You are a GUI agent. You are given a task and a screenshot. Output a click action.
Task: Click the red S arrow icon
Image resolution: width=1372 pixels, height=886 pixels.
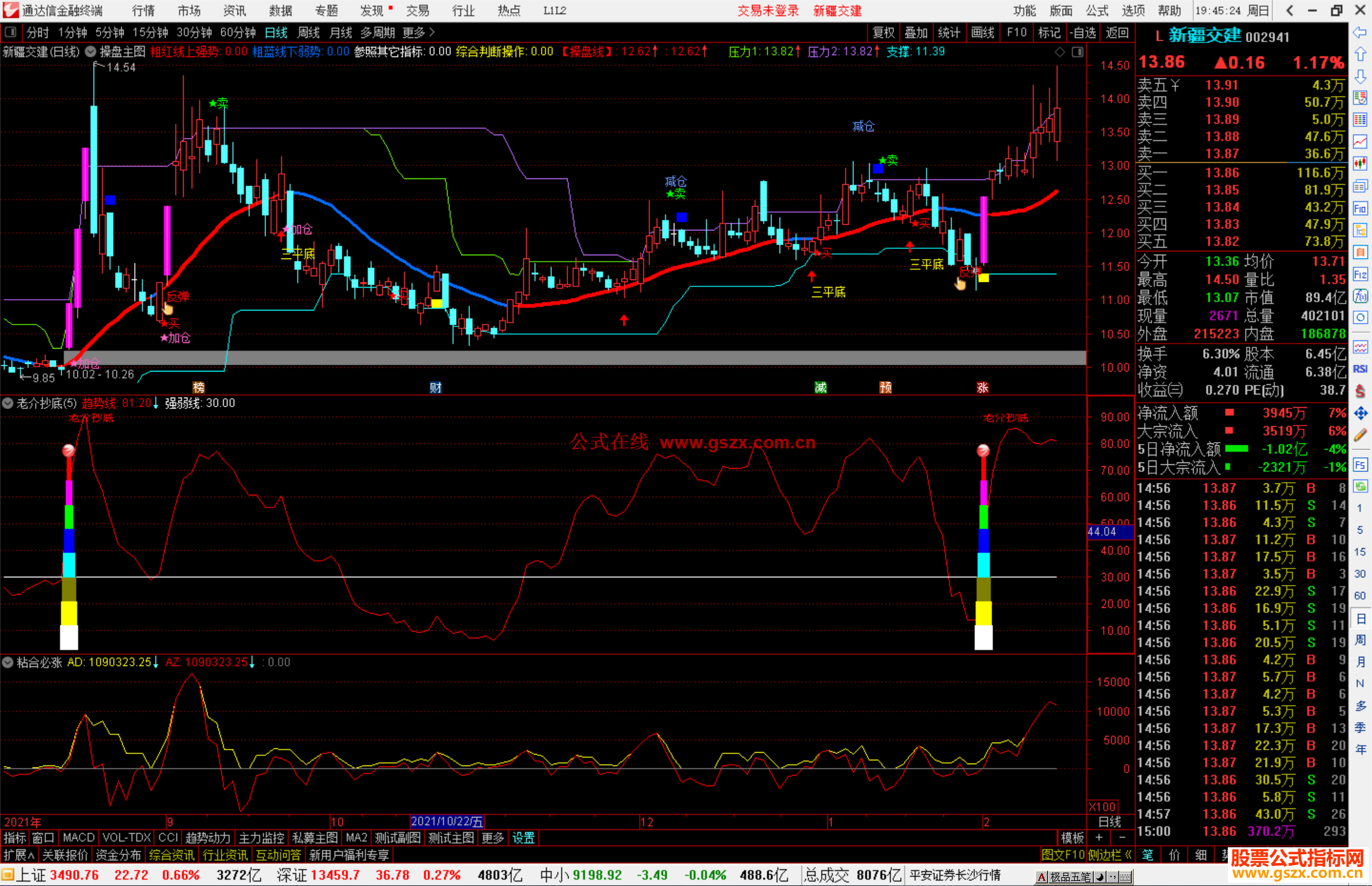1360,391
